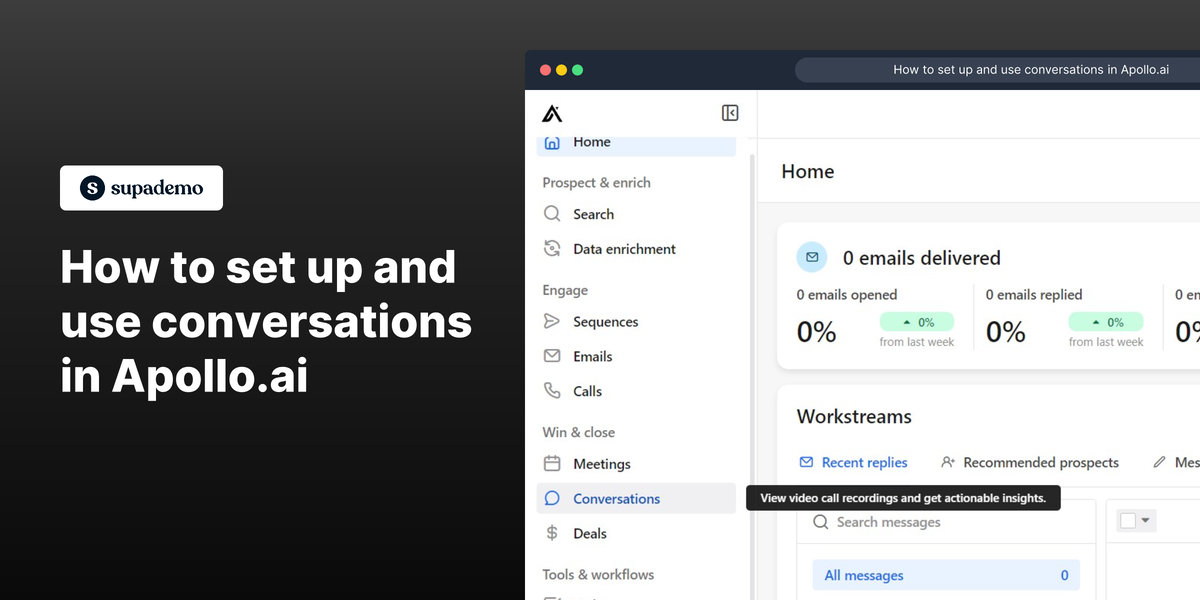The image size is (1200, 600).
Task: Open Conversations in sidebar
Action: point(636,498)
